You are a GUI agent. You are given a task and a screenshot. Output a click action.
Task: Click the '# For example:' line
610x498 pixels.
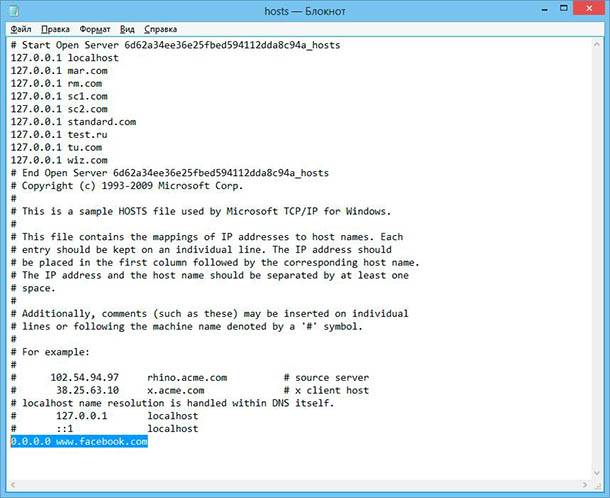coord(50,352)
